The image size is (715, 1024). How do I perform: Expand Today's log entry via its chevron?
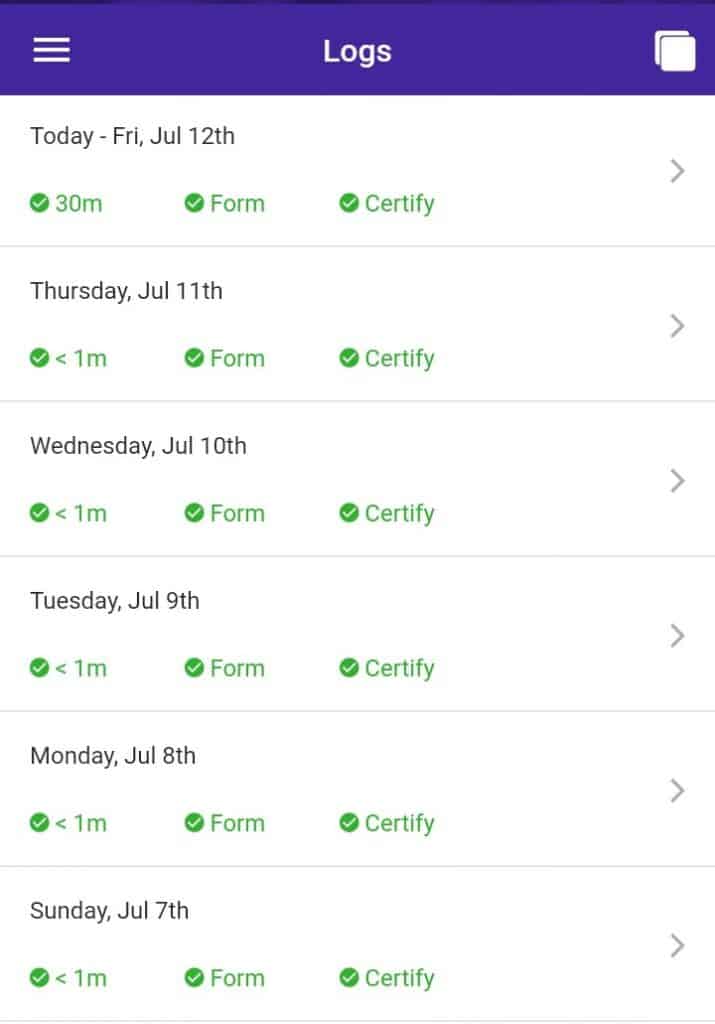(677, 170)
